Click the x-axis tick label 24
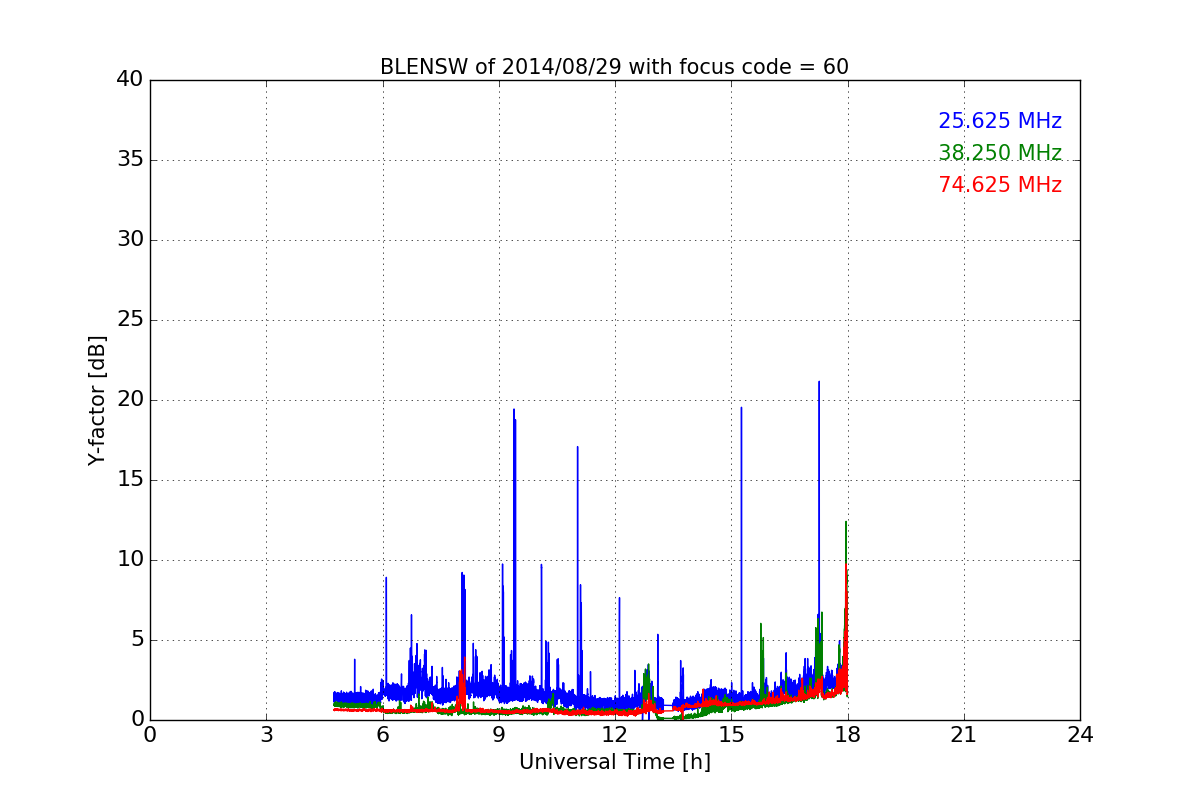Screen dimensions: 1200x800 (1080, 734)
